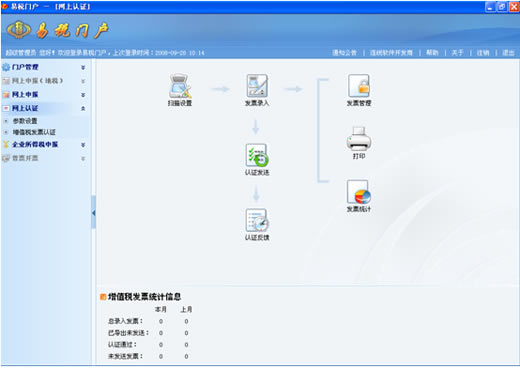Select 参数设置 in the sidebar

25,121
